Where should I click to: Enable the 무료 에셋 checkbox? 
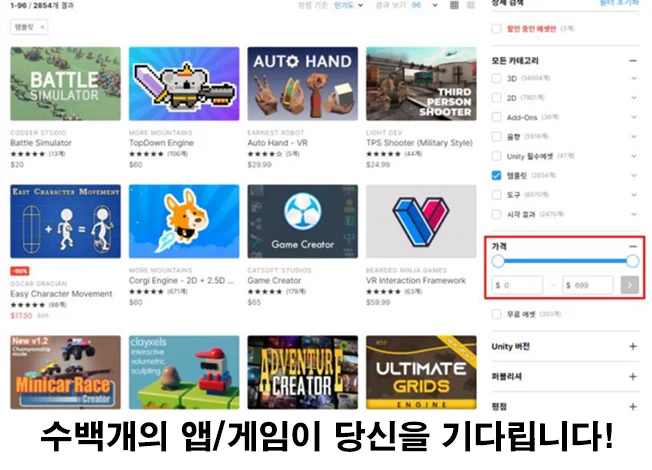coord(496,314)
